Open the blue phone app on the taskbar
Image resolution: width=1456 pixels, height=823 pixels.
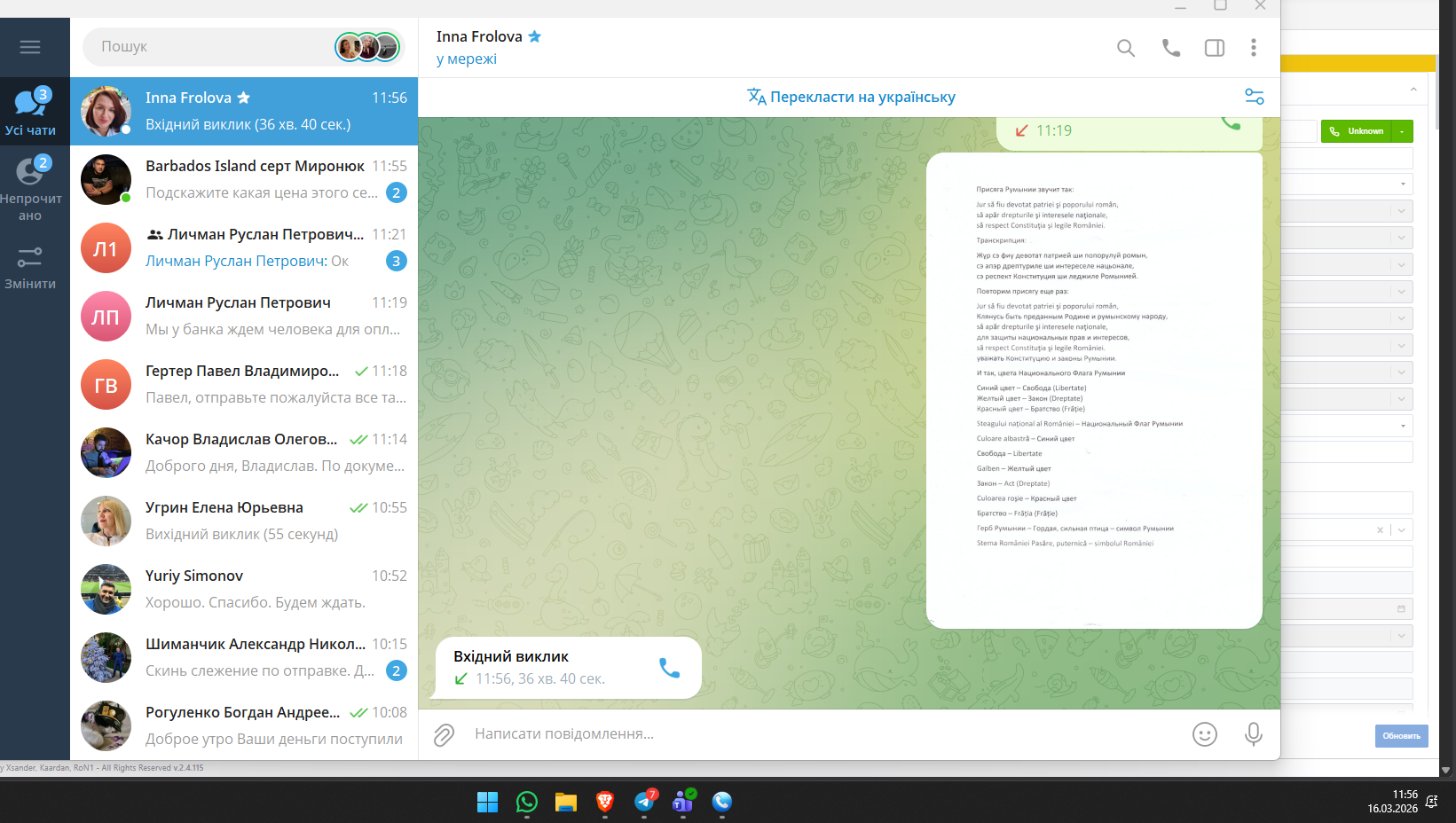[722, 802]
